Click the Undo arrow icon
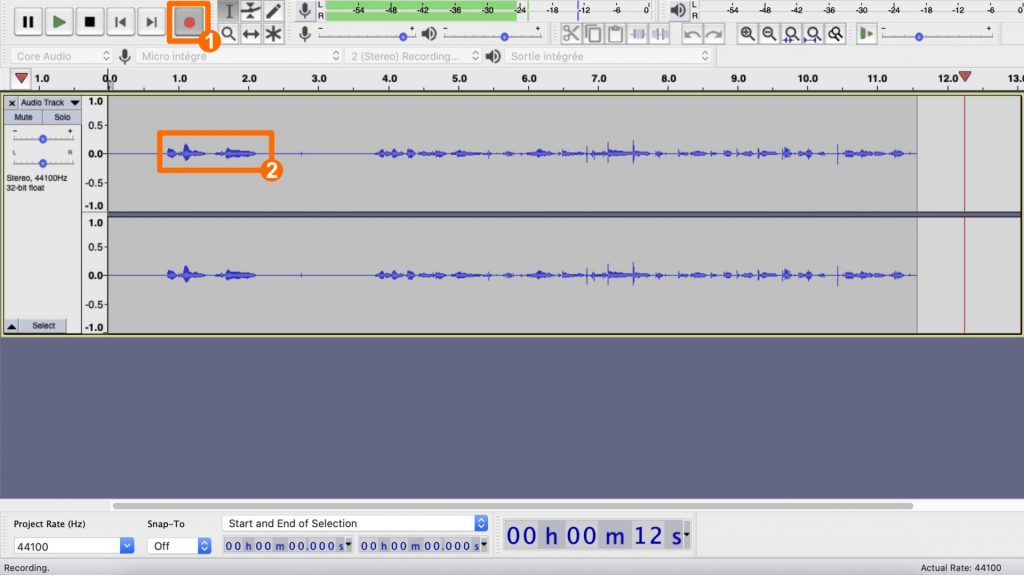The height and width of the screenshot is (575, 1024). [692, 34]
